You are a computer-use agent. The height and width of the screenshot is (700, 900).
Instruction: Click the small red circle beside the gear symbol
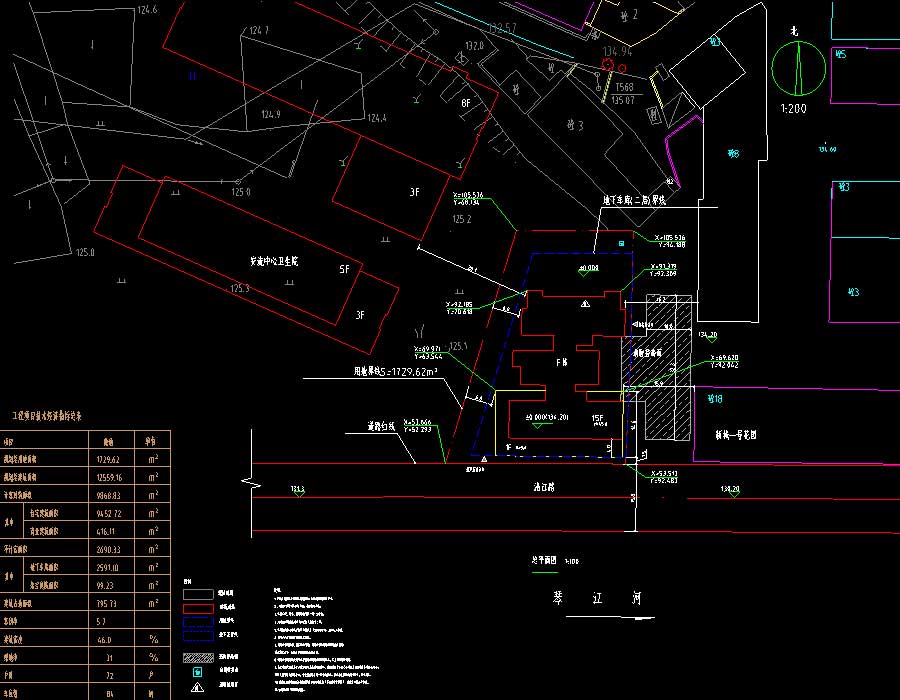coord(622,68)
